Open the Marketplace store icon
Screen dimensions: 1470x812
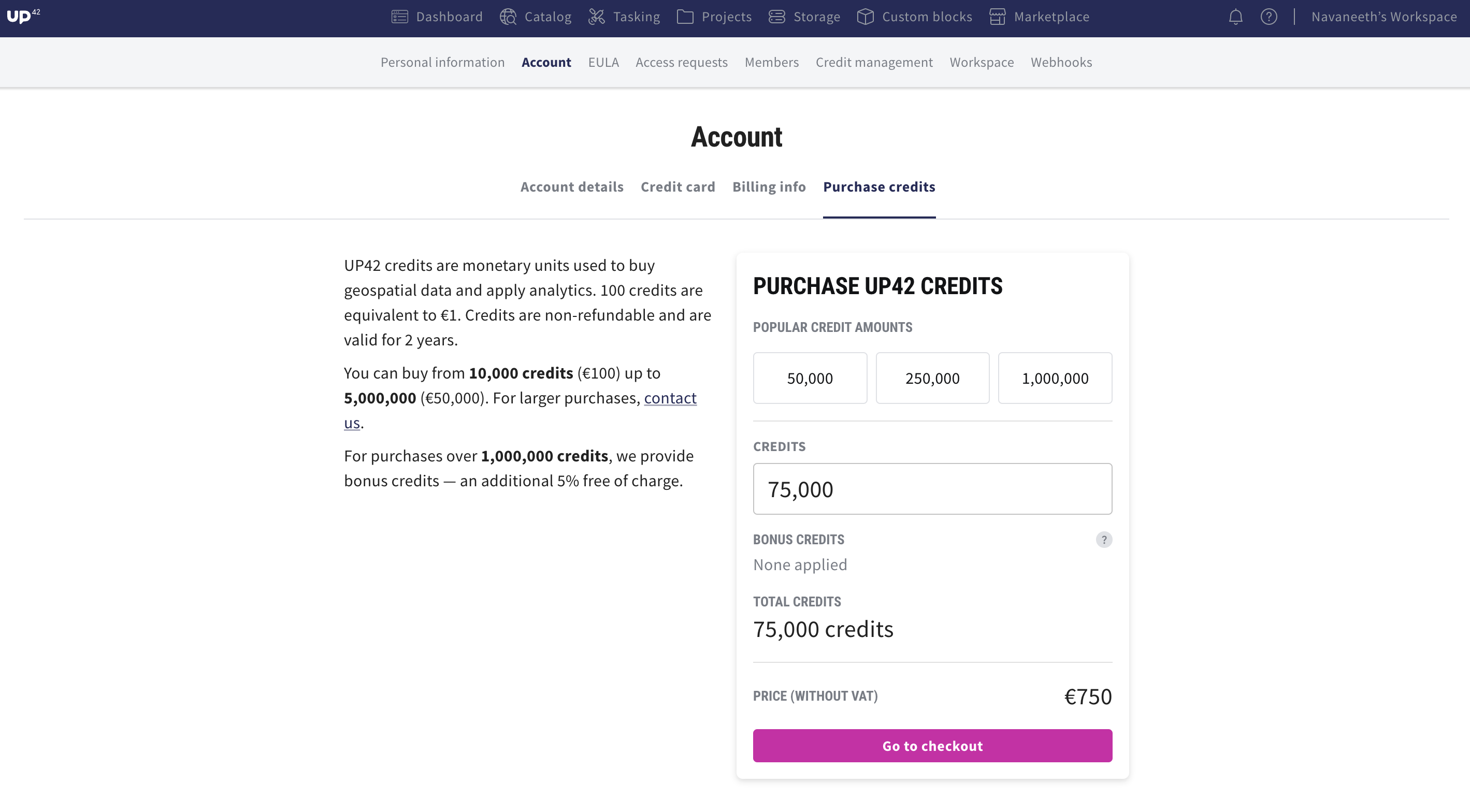(x=997, y=17)
